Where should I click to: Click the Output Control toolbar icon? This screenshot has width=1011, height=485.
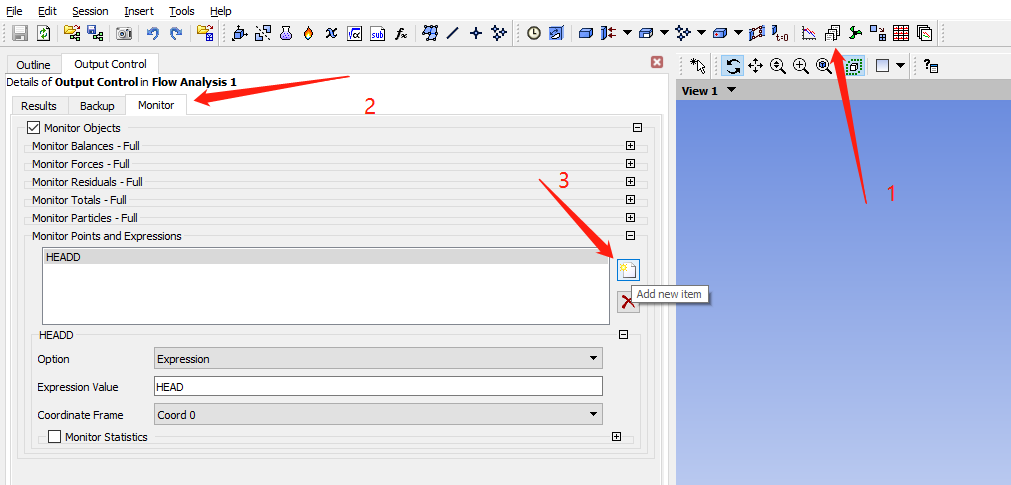point(832,33)
